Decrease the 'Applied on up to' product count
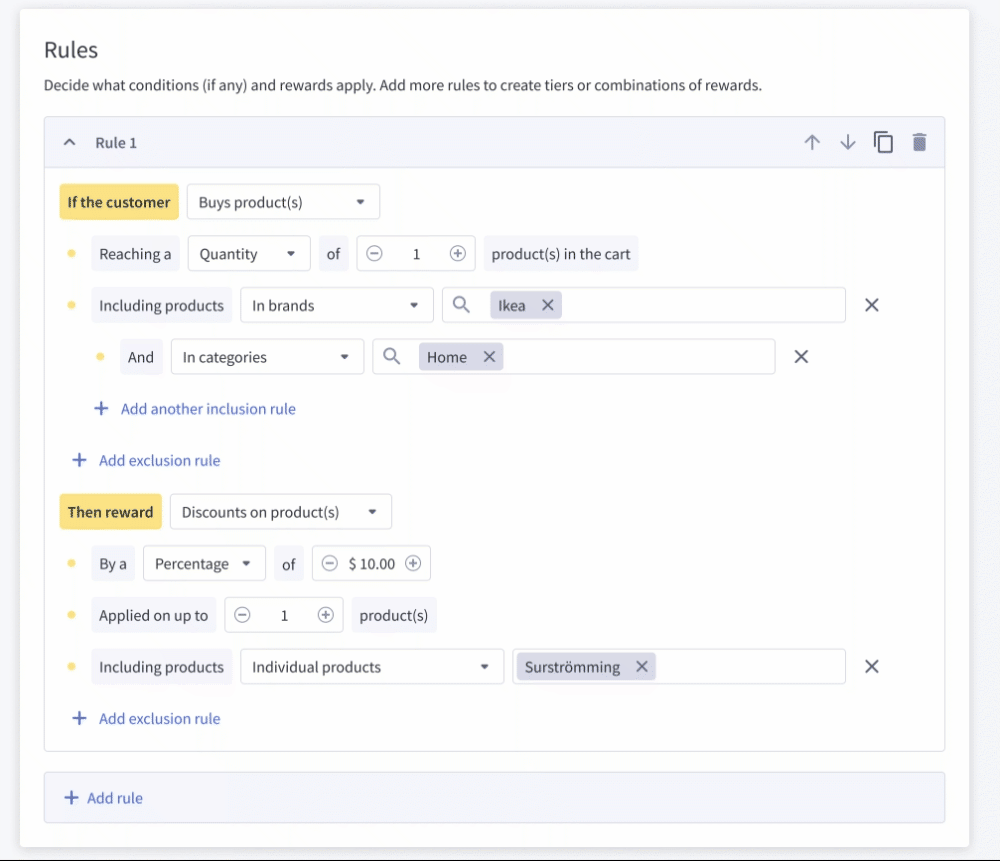Viewport: 1000px width, 861px height. point(242,615)
